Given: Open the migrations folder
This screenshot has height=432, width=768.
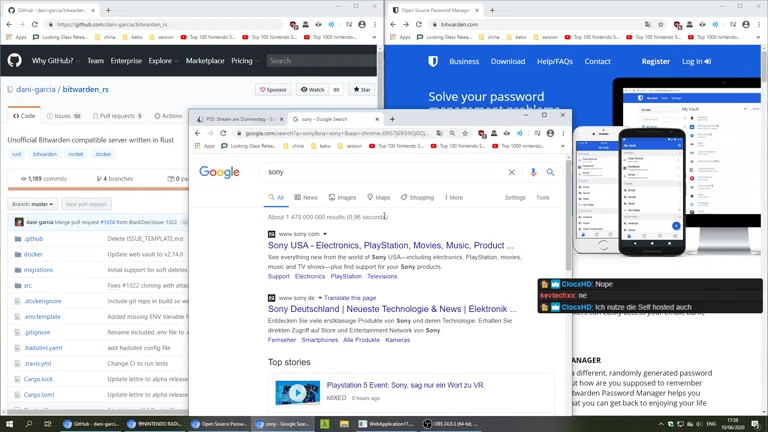Looking at the screenshot, I should (x=38, y=270).
